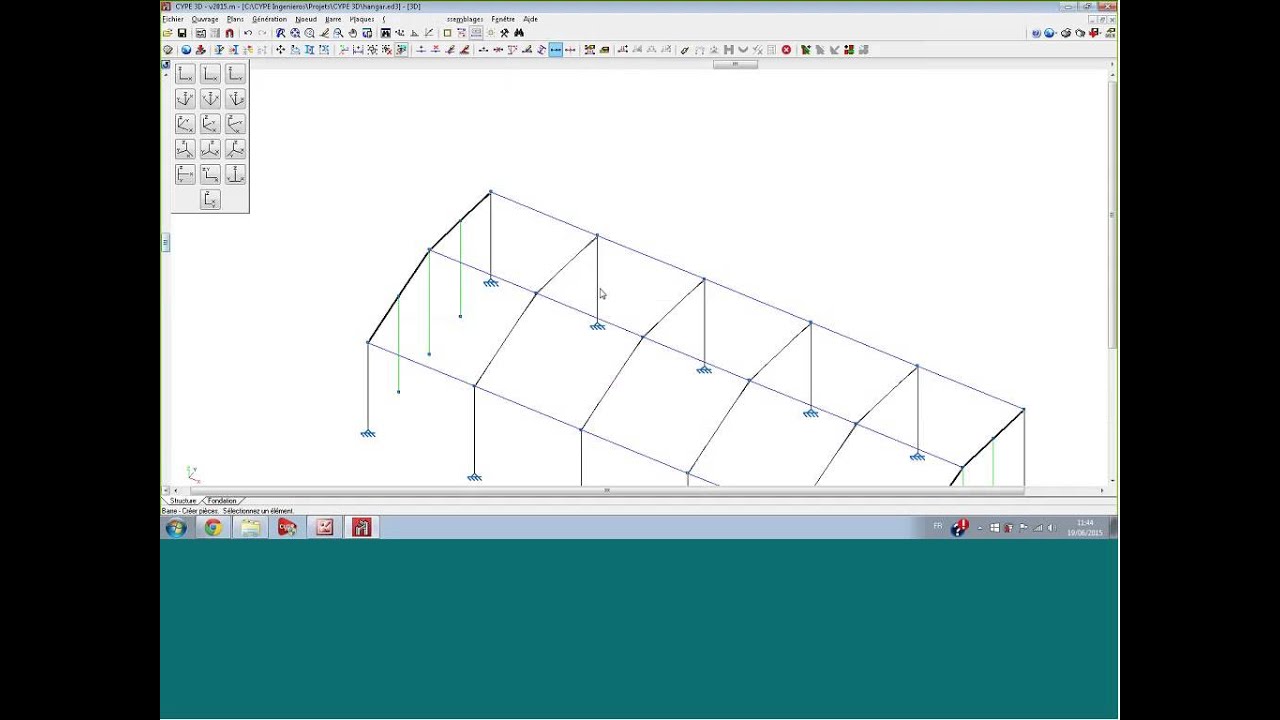Image resolution: width=1280 pixels, height=720 pixels.
Task: Click the pan hand tool icon
Action: pyautogui.click(x=353, y=33)
